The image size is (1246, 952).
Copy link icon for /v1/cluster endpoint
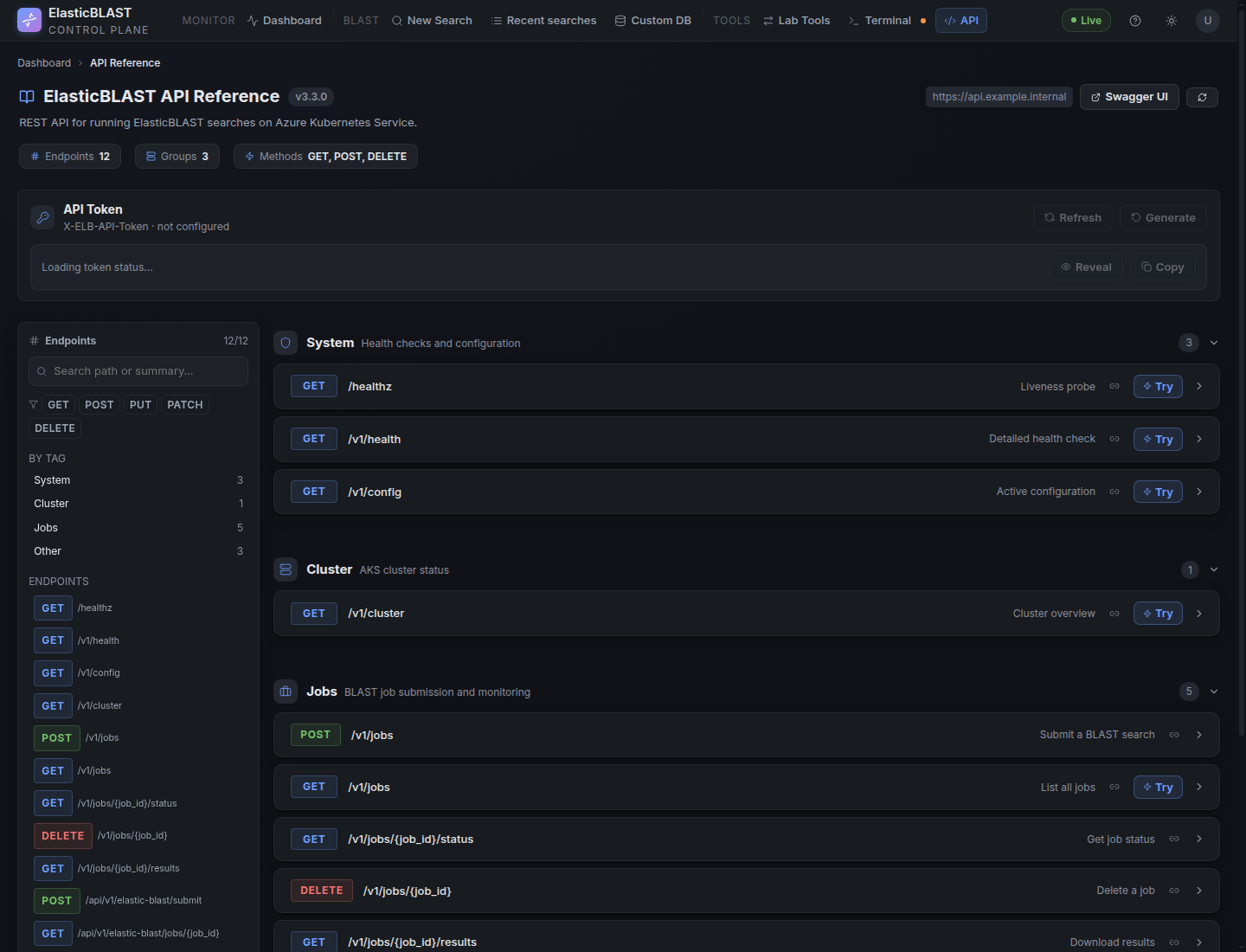[1114, 614]
